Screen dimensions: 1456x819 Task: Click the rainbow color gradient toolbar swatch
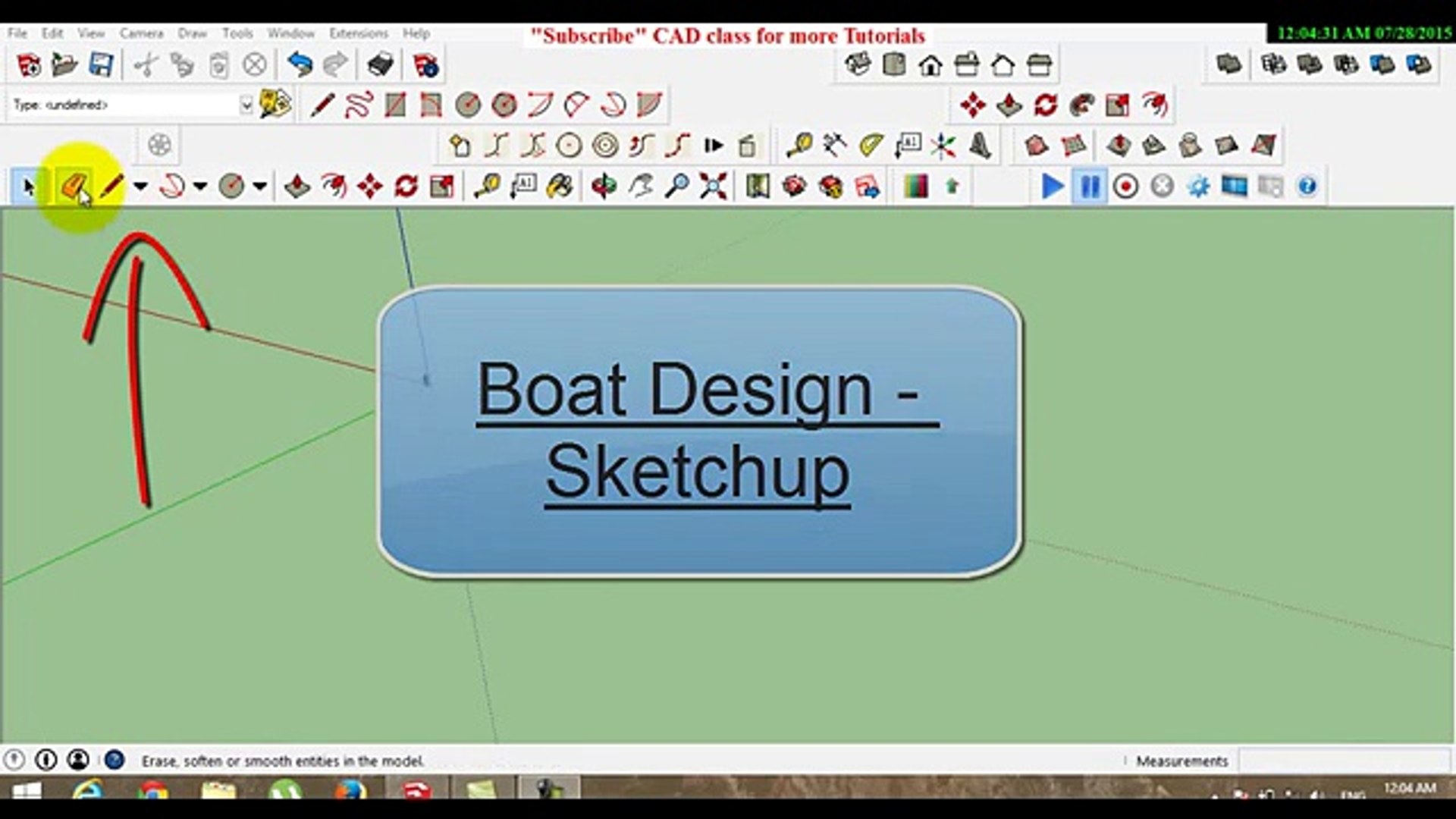(x=915, y=186)
